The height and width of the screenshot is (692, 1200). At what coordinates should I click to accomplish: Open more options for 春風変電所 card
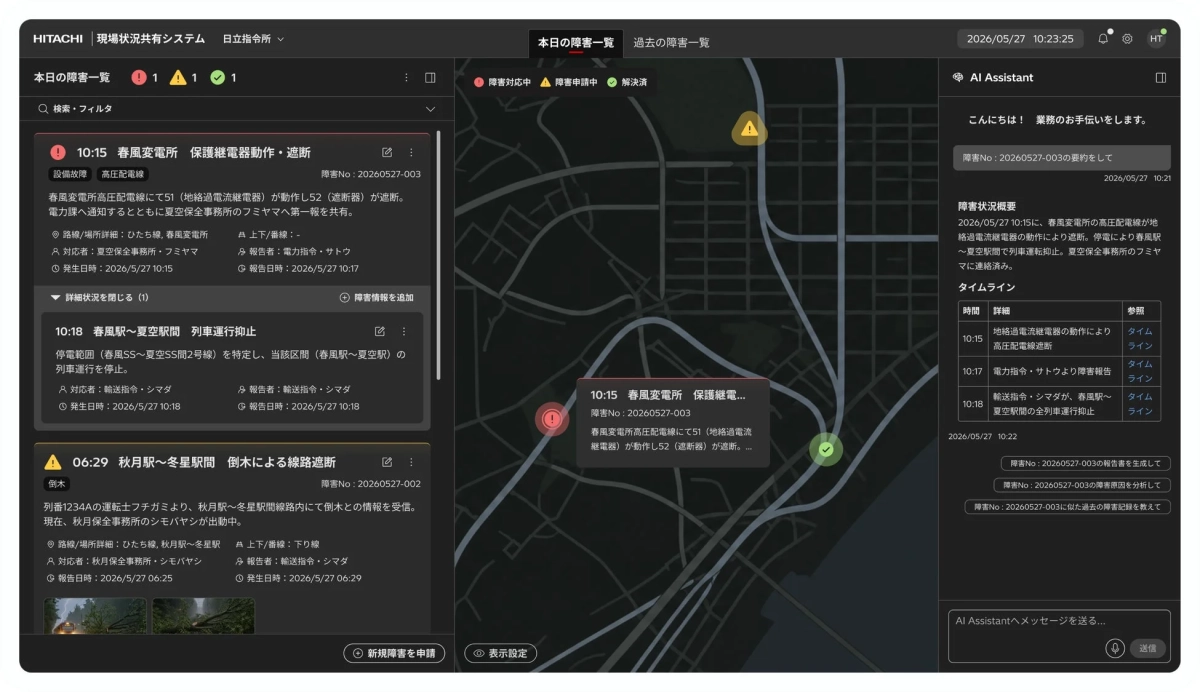tap(411, 152)
